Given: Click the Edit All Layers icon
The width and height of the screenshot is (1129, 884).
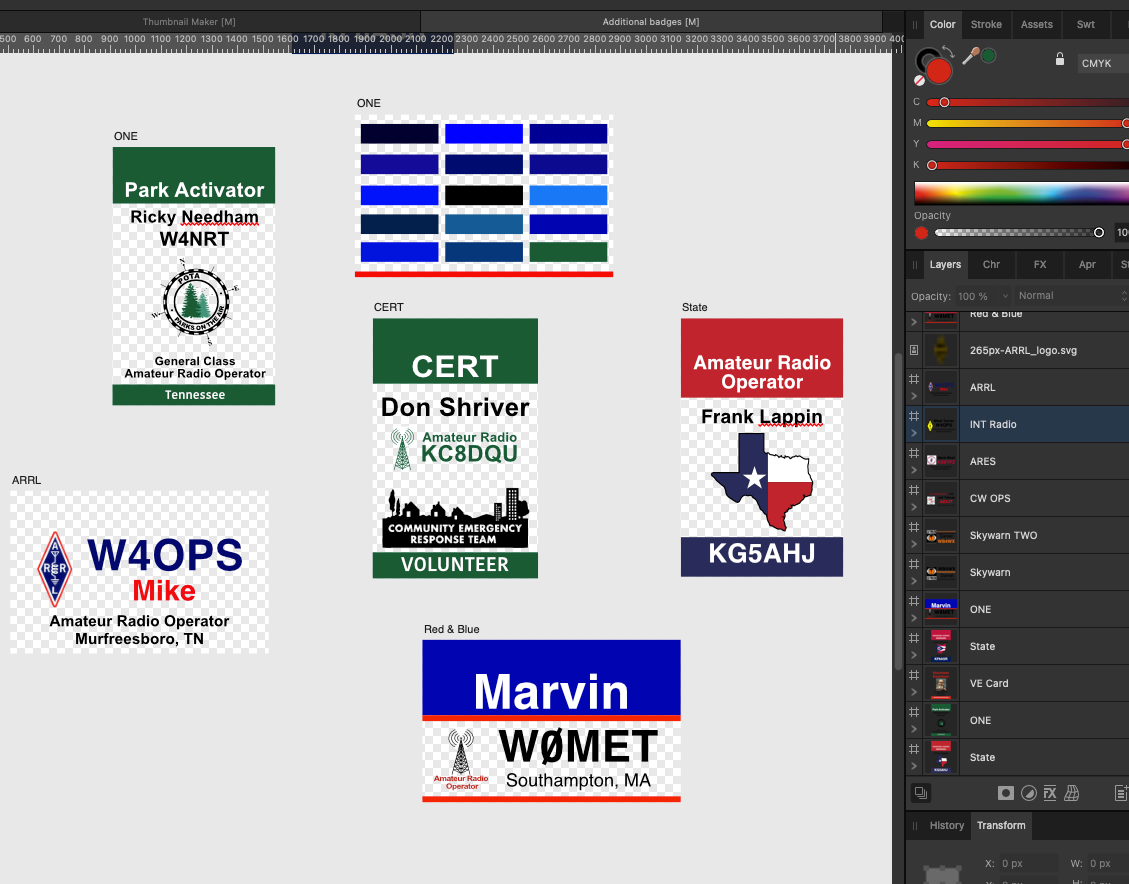Looking at the screenshot, I should [x=919, y=793].
